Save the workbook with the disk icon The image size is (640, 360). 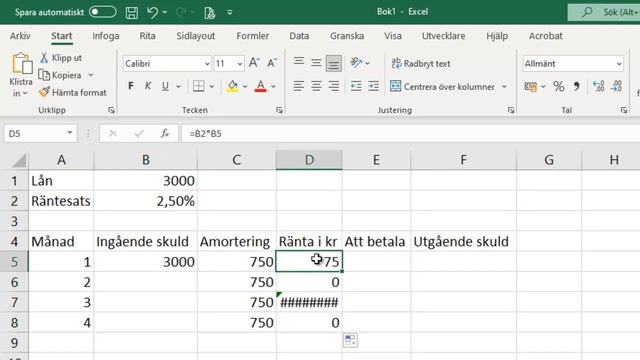(131, 13)
